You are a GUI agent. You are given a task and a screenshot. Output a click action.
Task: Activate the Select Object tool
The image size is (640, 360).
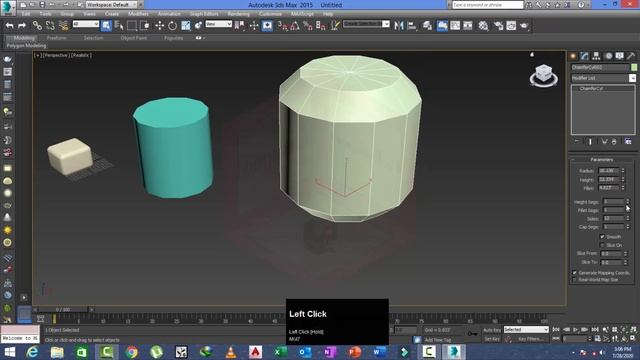(106, 26)
